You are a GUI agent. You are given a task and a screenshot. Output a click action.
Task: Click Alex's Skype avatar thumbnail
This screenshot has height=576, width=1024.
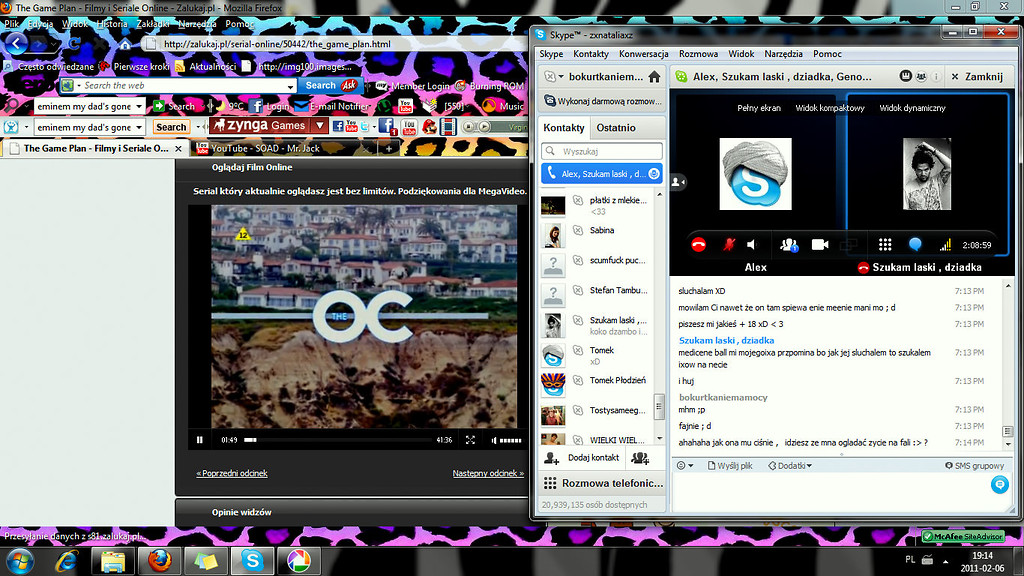[755, 174]
